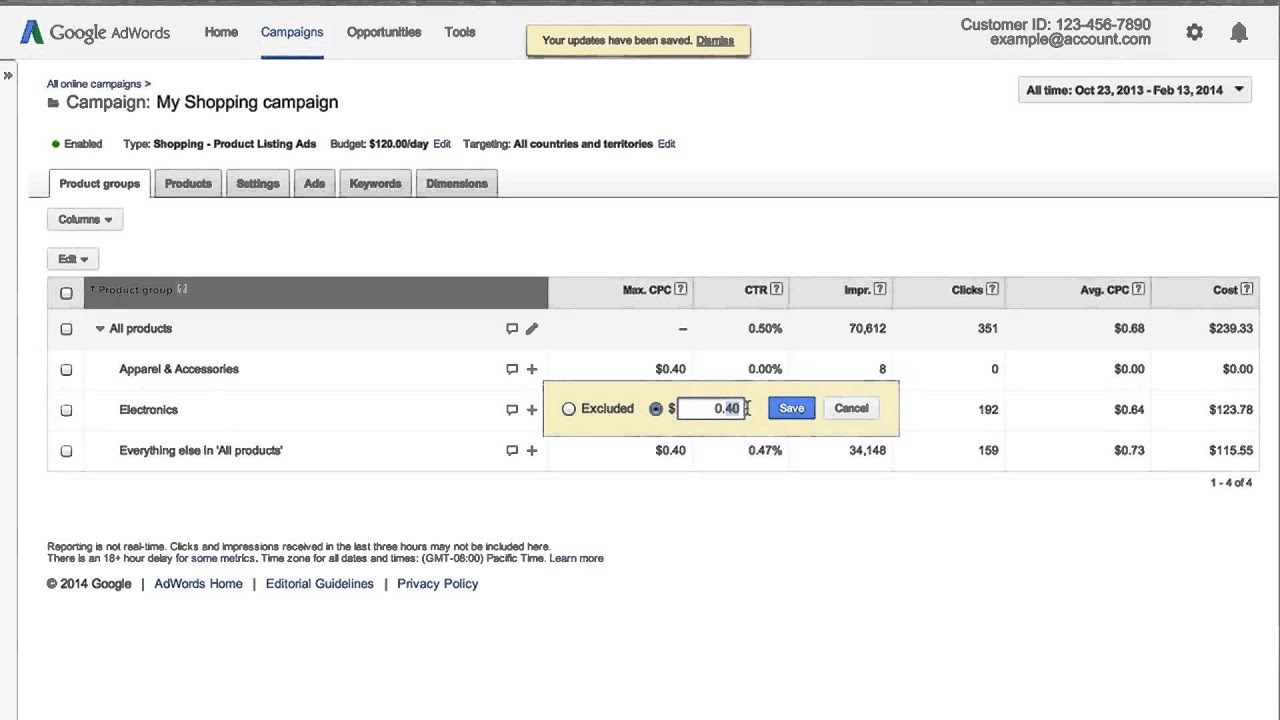
Task: Check Everything else in 'All products' checkbox
Action: point(66,451)
